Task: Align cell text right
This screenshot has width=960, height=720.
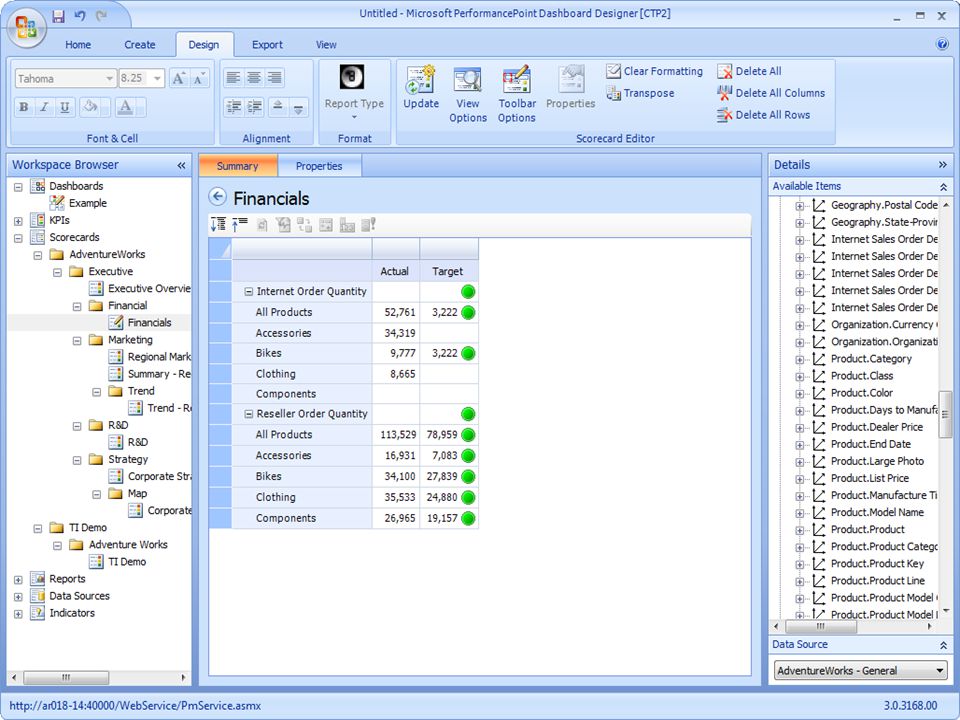Action: pyautogui.click(x=275, y=77)
